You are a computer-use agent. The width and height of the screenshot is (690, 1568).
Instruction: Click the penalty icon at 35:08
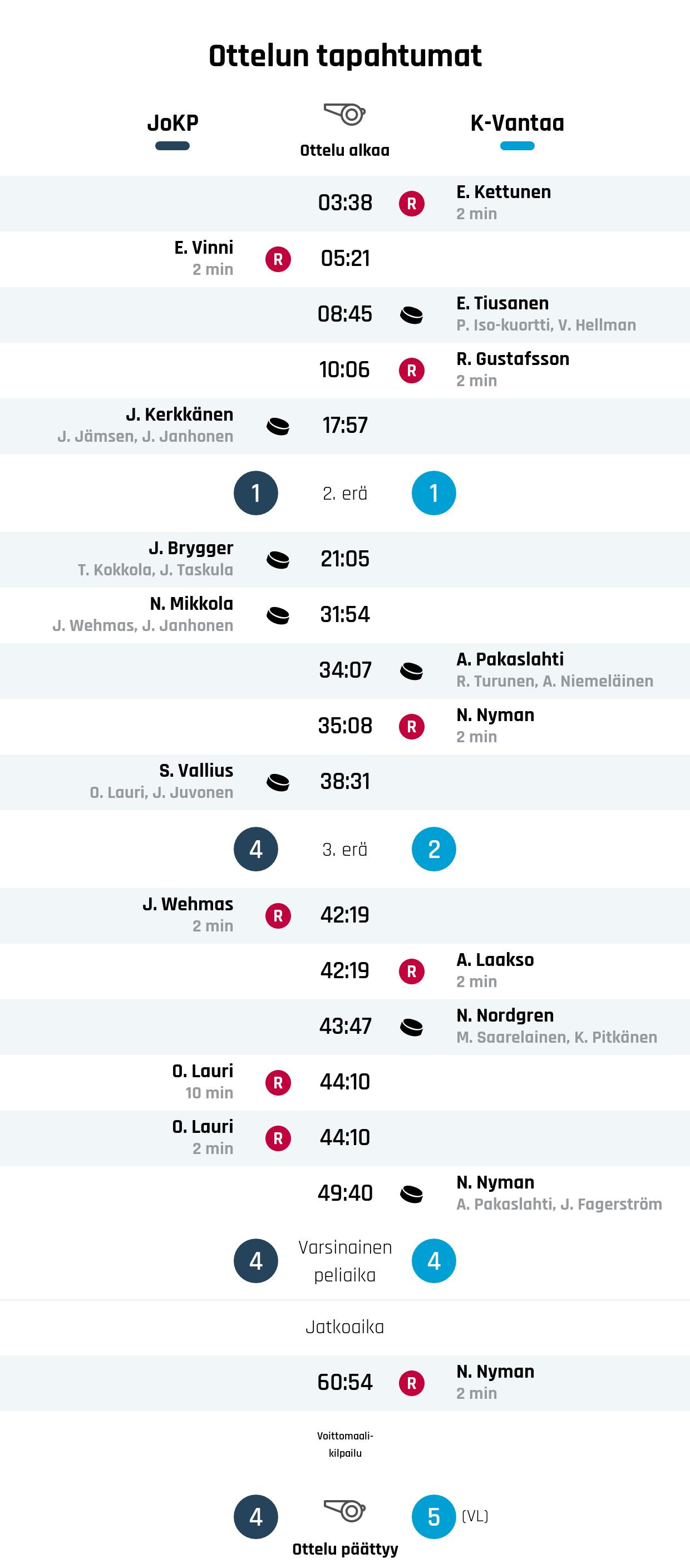[411, 726]
